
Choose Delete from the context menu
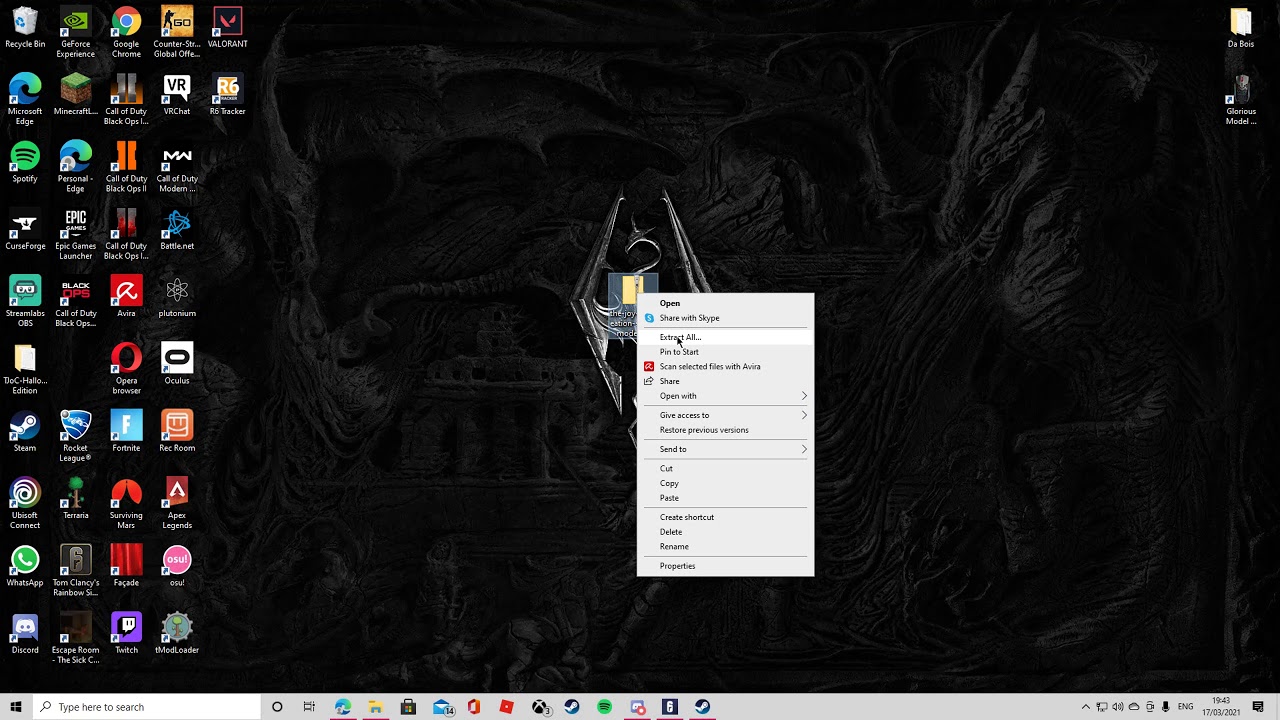725,532
